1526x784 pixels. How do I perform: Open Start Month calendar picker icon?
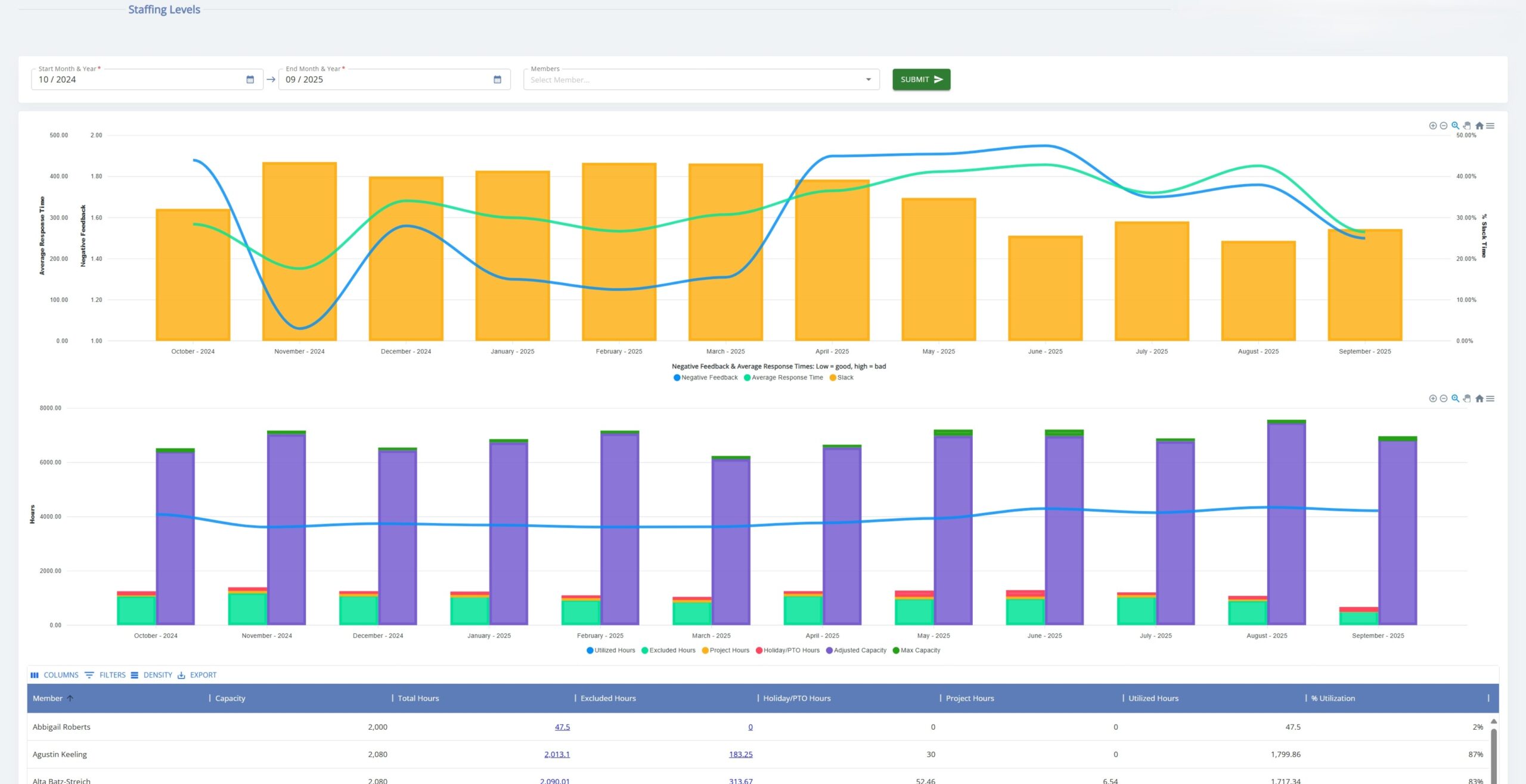250,80
